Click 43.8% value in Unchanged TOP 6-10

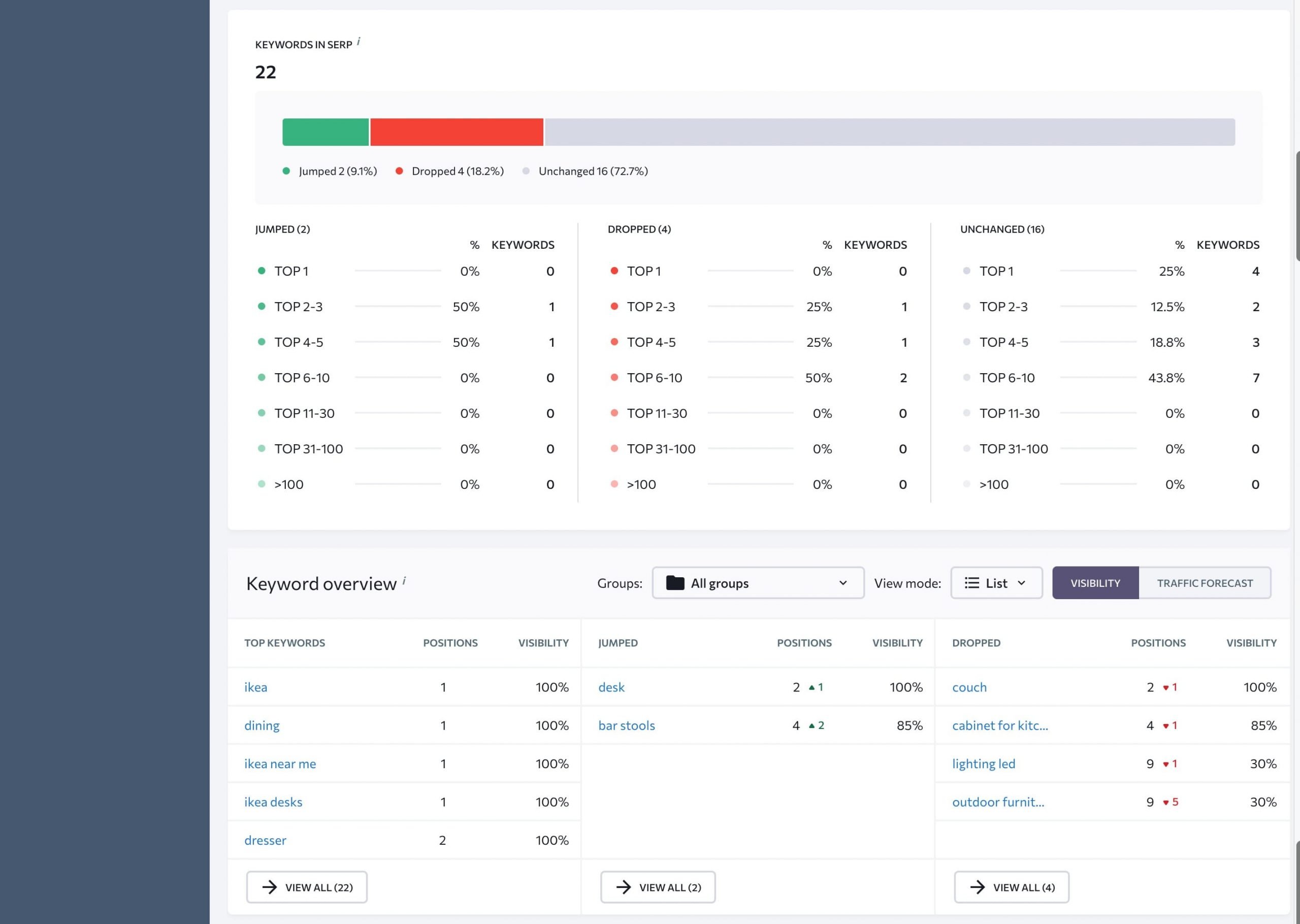(1166, 378)
